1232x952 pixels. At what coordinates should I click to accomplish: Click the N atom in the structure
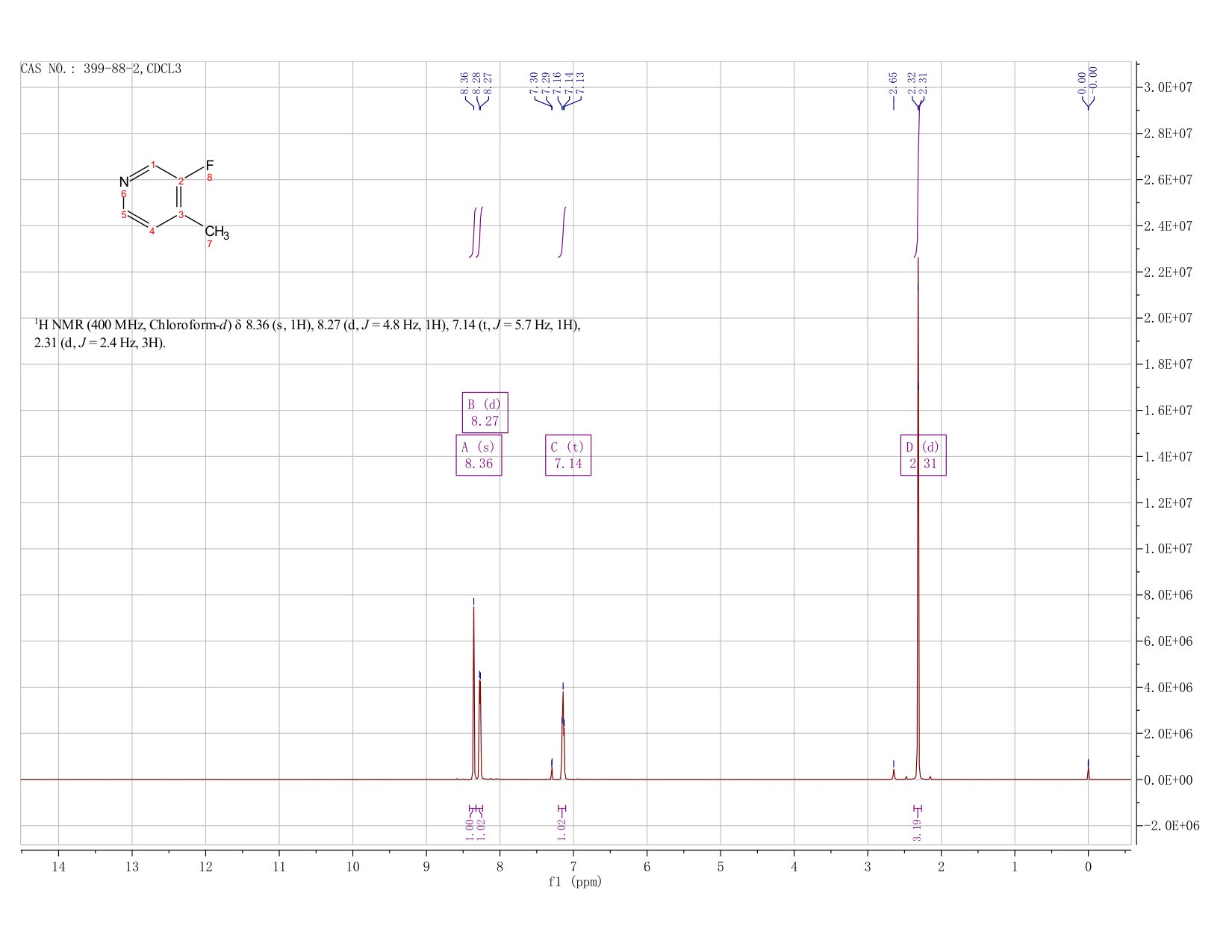pyautogui.click(x=124, y=182)
